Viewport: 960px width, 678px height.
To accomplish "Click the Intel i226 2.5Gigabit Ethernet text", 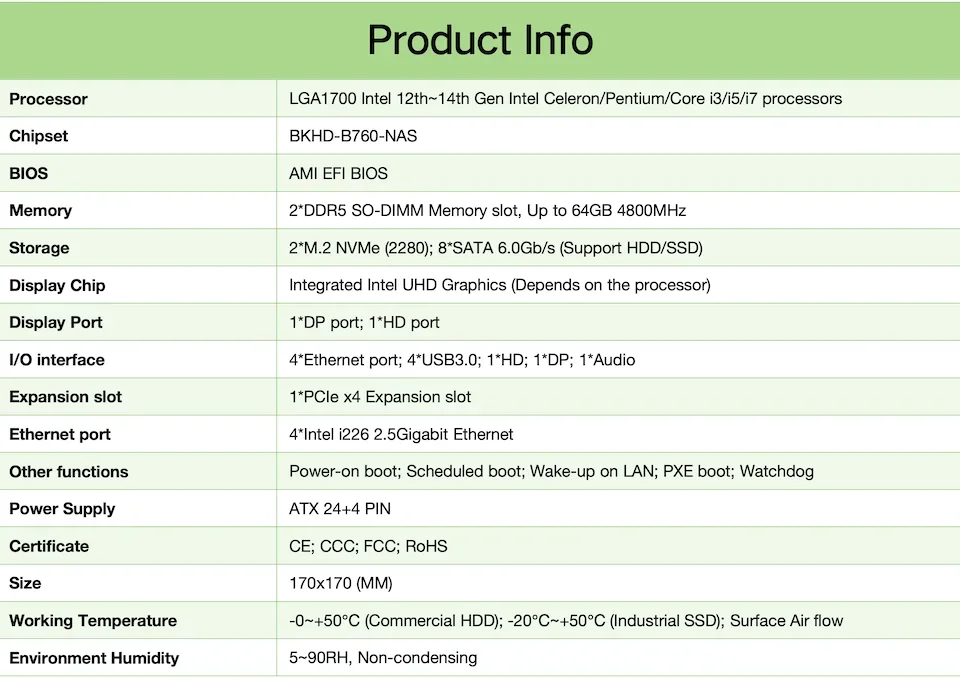I will (401, 434).
